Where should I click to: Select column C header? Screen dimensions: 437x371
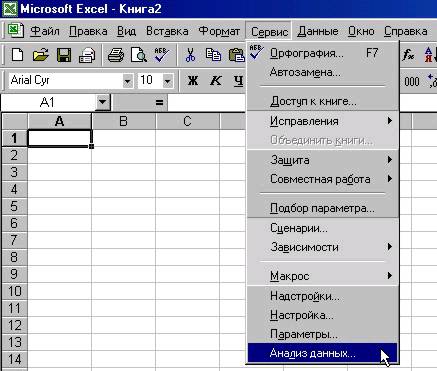tap(187, 121)
